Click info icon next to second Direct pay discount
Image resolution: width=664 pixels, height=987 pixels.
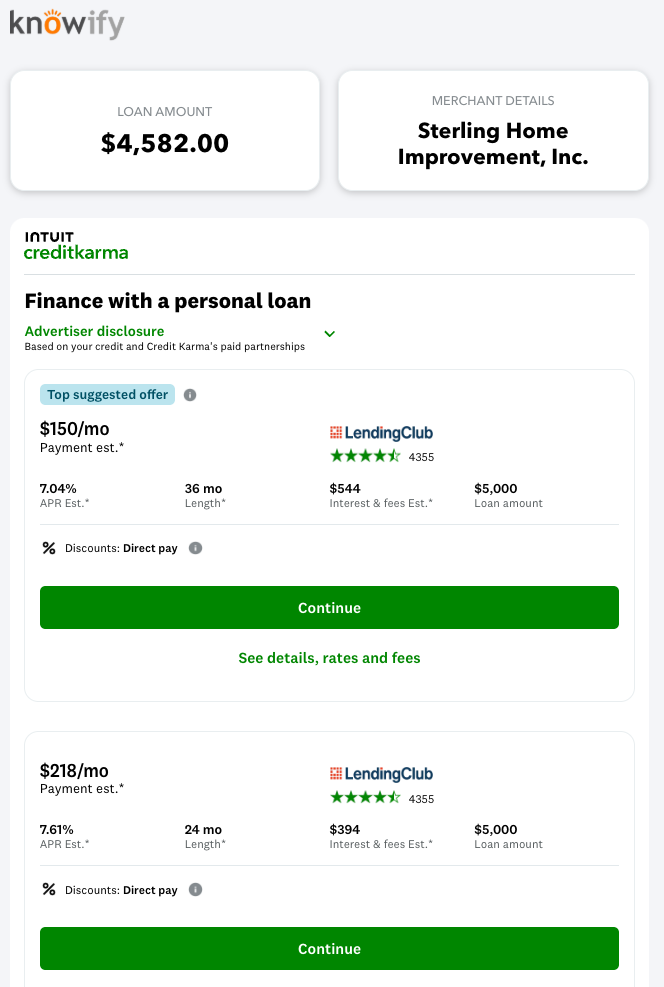[196, 889]
